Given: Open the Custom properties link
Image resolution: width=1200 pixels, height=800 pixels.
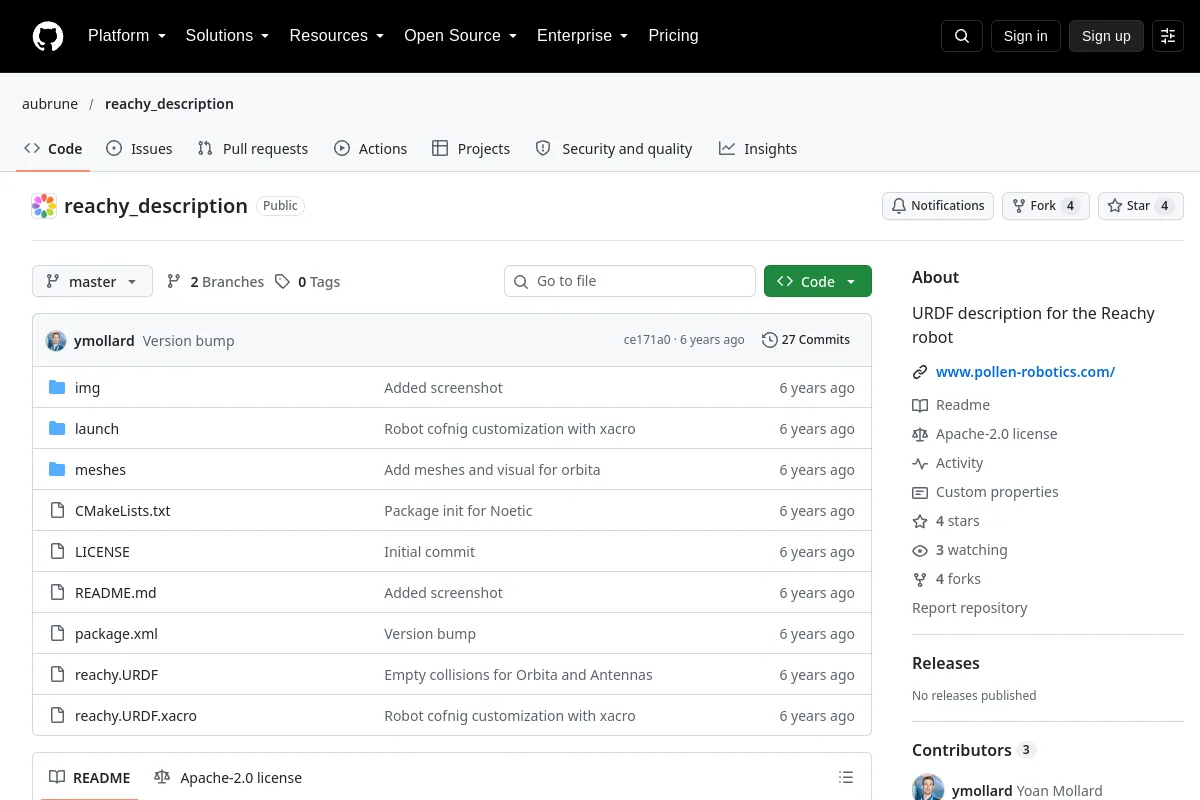Looking at the screenshot, I should (985, 492).
